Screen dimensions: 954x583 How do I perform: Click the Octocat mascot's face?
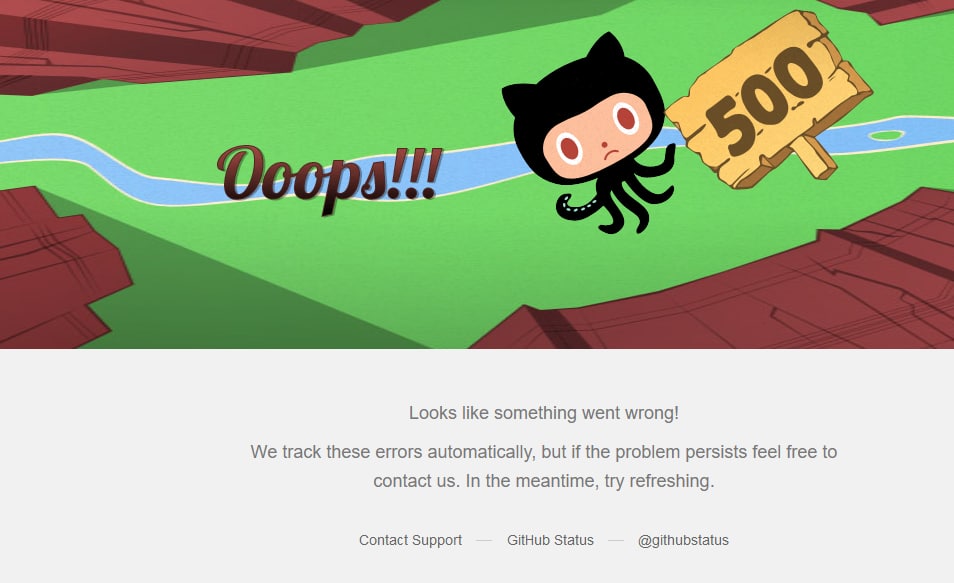point(596,136)
